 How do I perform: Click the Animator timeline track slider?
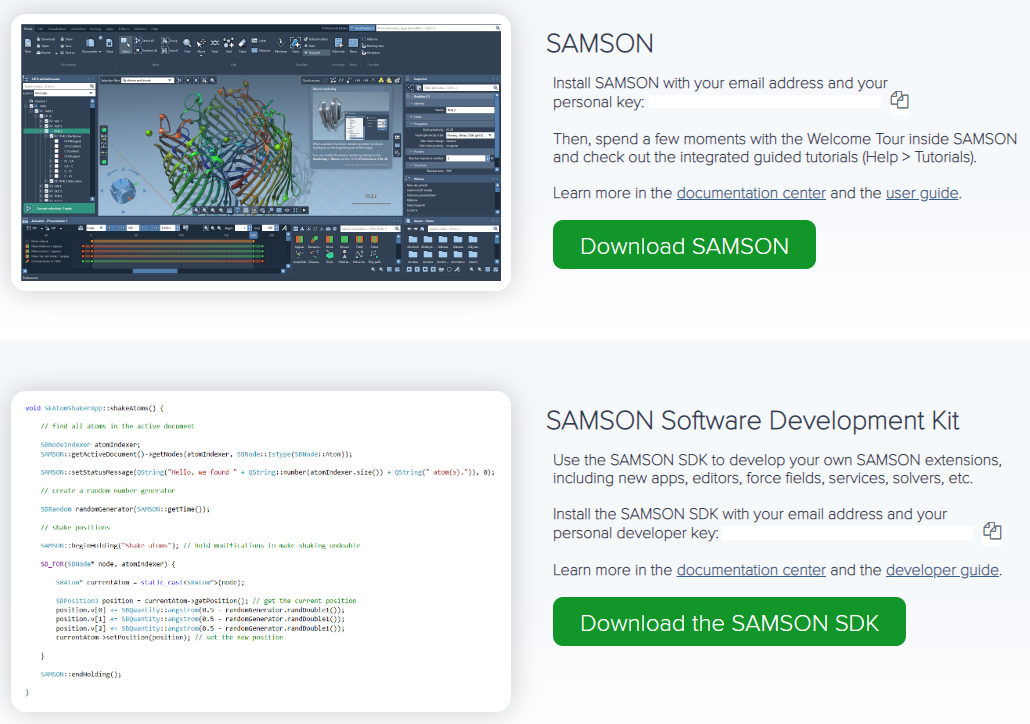tap(154, 271)
